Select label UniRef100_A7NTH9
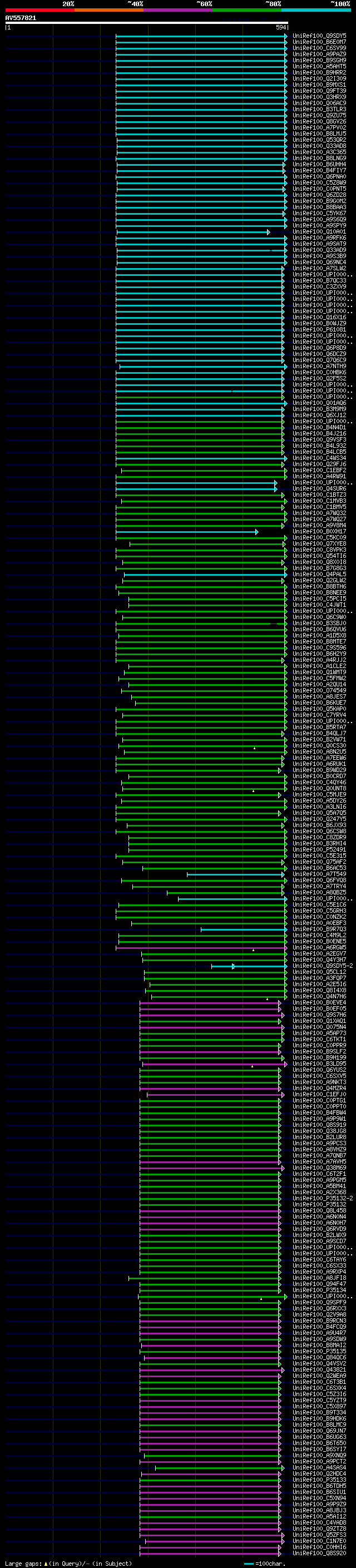Screen dimensions: 356x1568 coord(319,367)
